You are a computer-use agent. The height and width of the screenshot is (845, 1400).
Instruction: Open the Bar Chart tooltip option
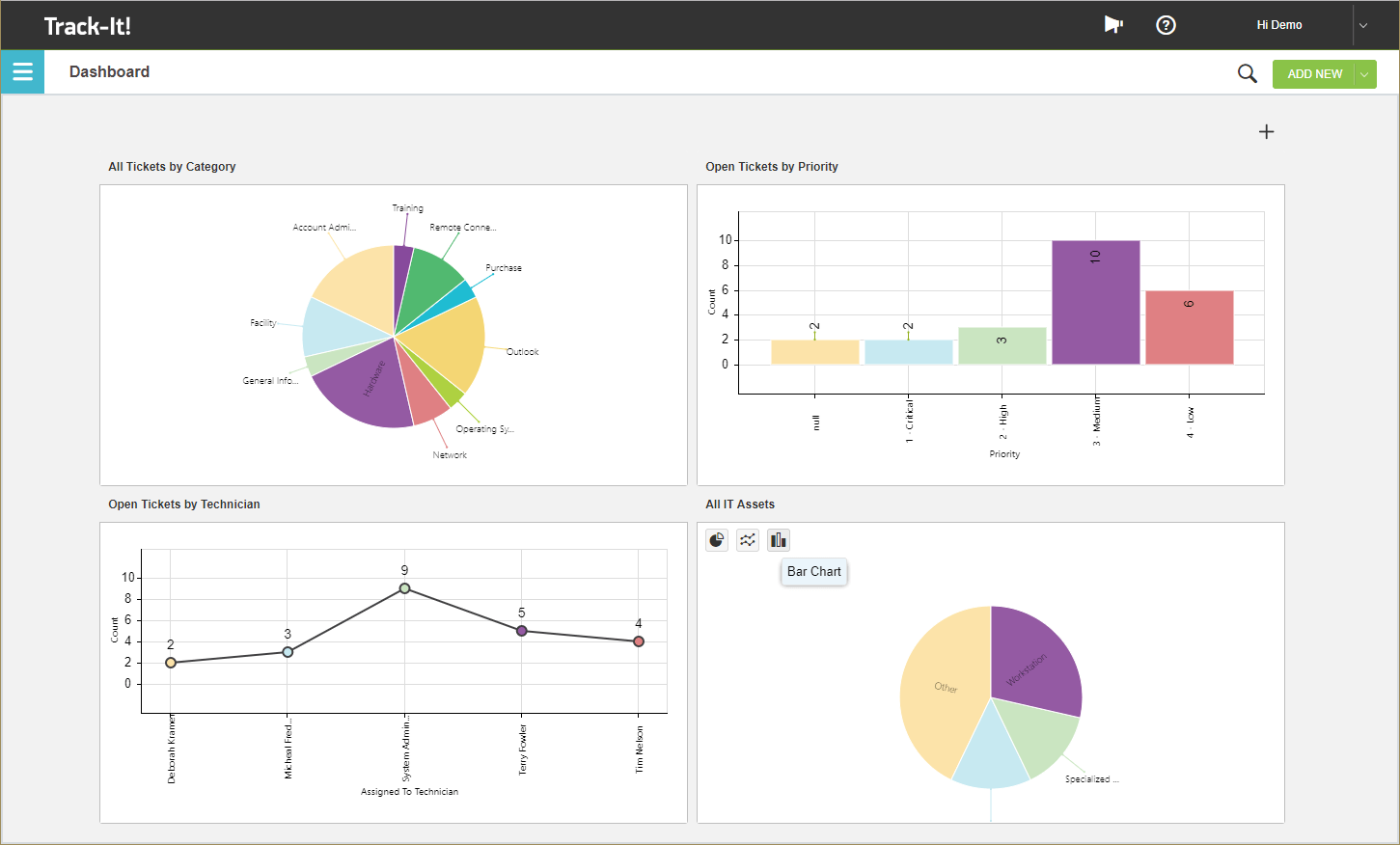coord(813,571)
